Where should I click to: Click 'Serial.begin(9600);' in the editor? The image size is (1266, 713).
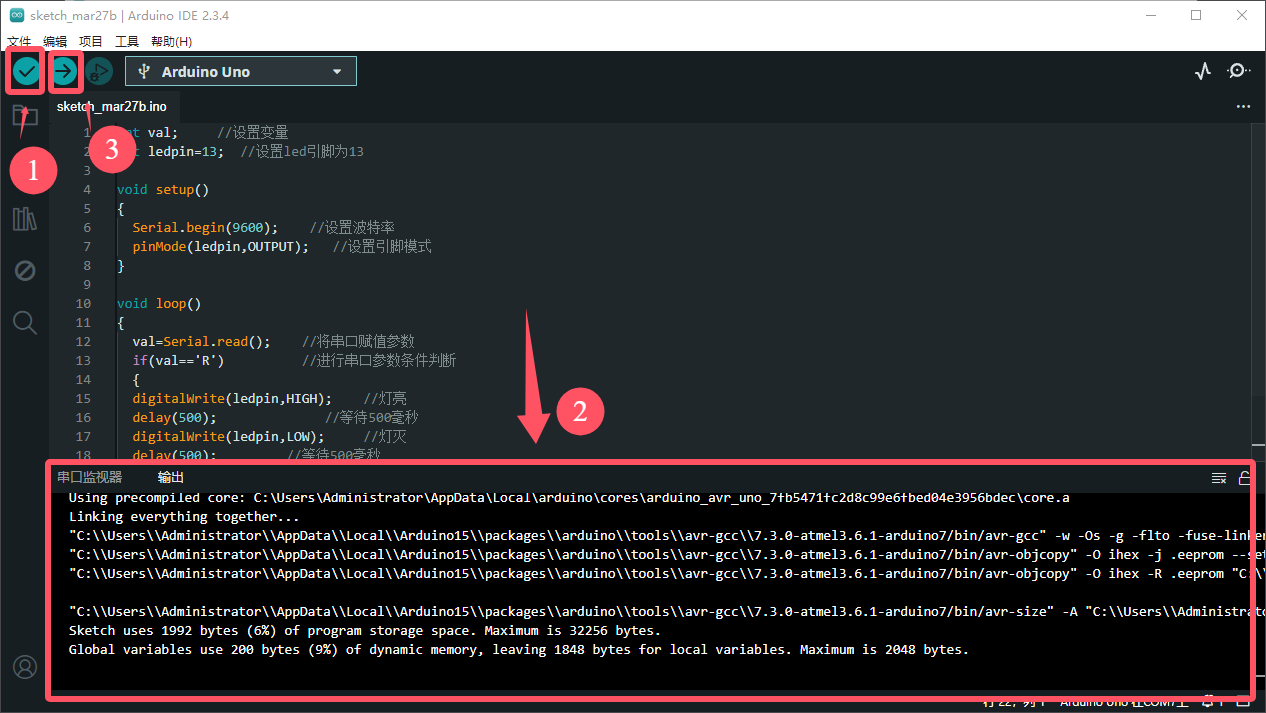coord(206,227)
